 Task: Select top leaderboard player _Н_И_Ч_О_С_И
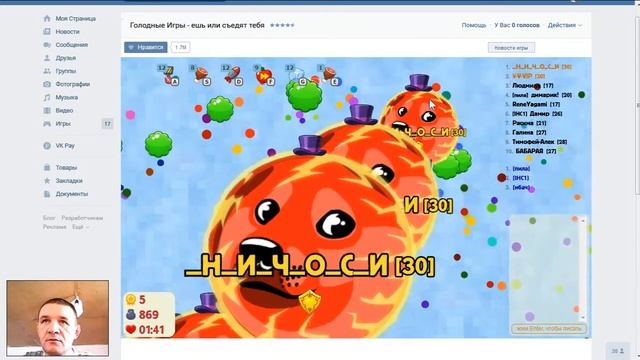[541, 67]
